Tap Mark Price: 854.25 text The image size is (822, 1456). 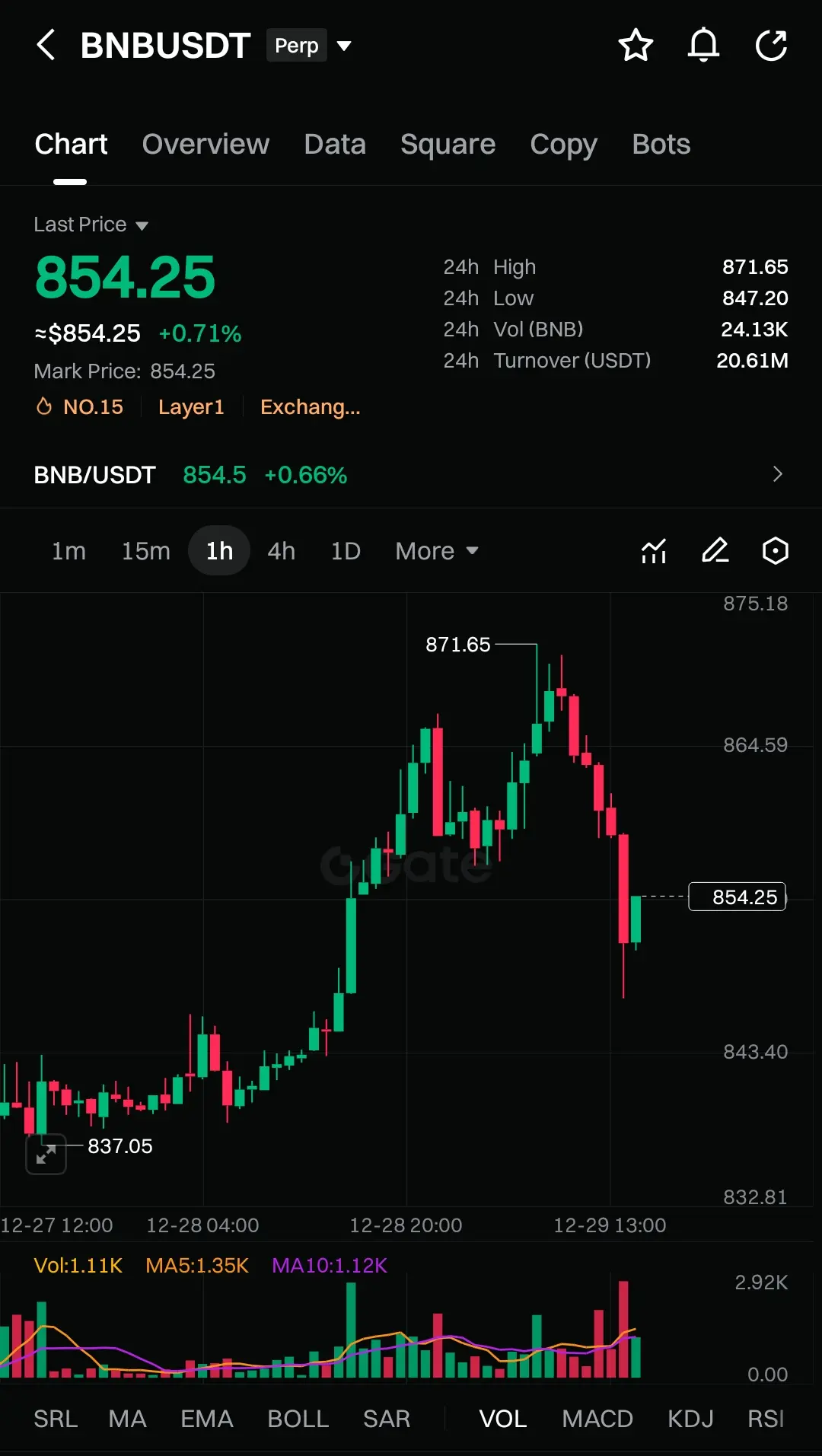click(124, 371)
